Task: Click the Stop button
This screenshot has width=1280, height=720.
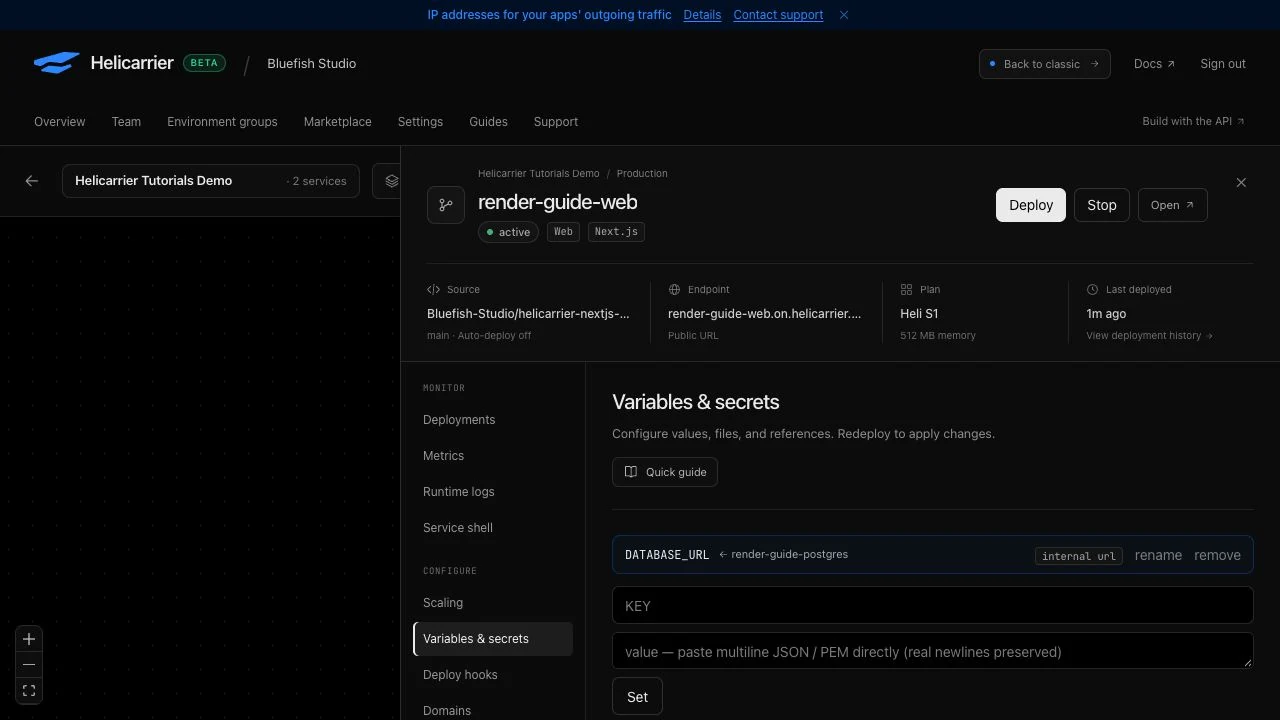Action: [1102, 205]
